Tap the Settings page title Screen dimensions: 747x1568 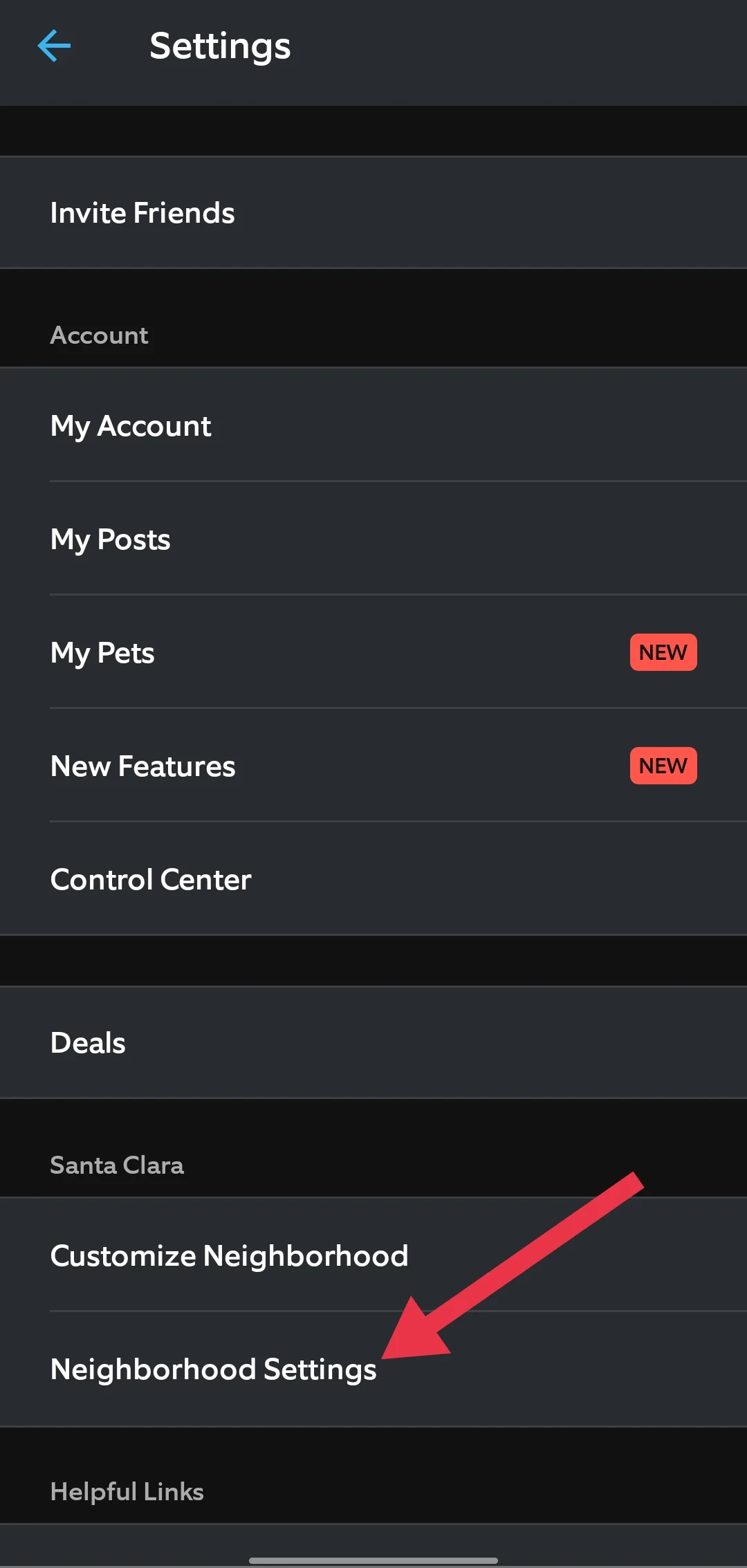(220, 46)
